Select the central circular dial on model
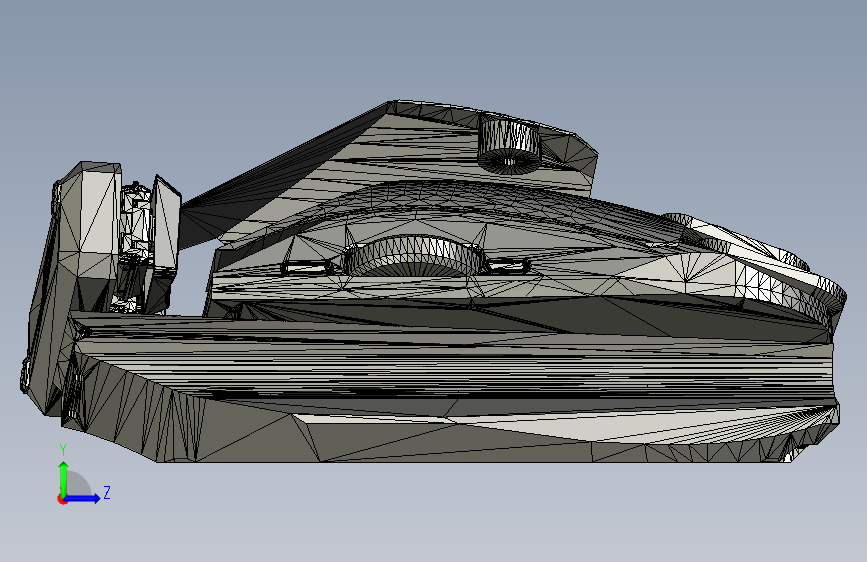Viewport: 867px width, 562px height. 415,256
